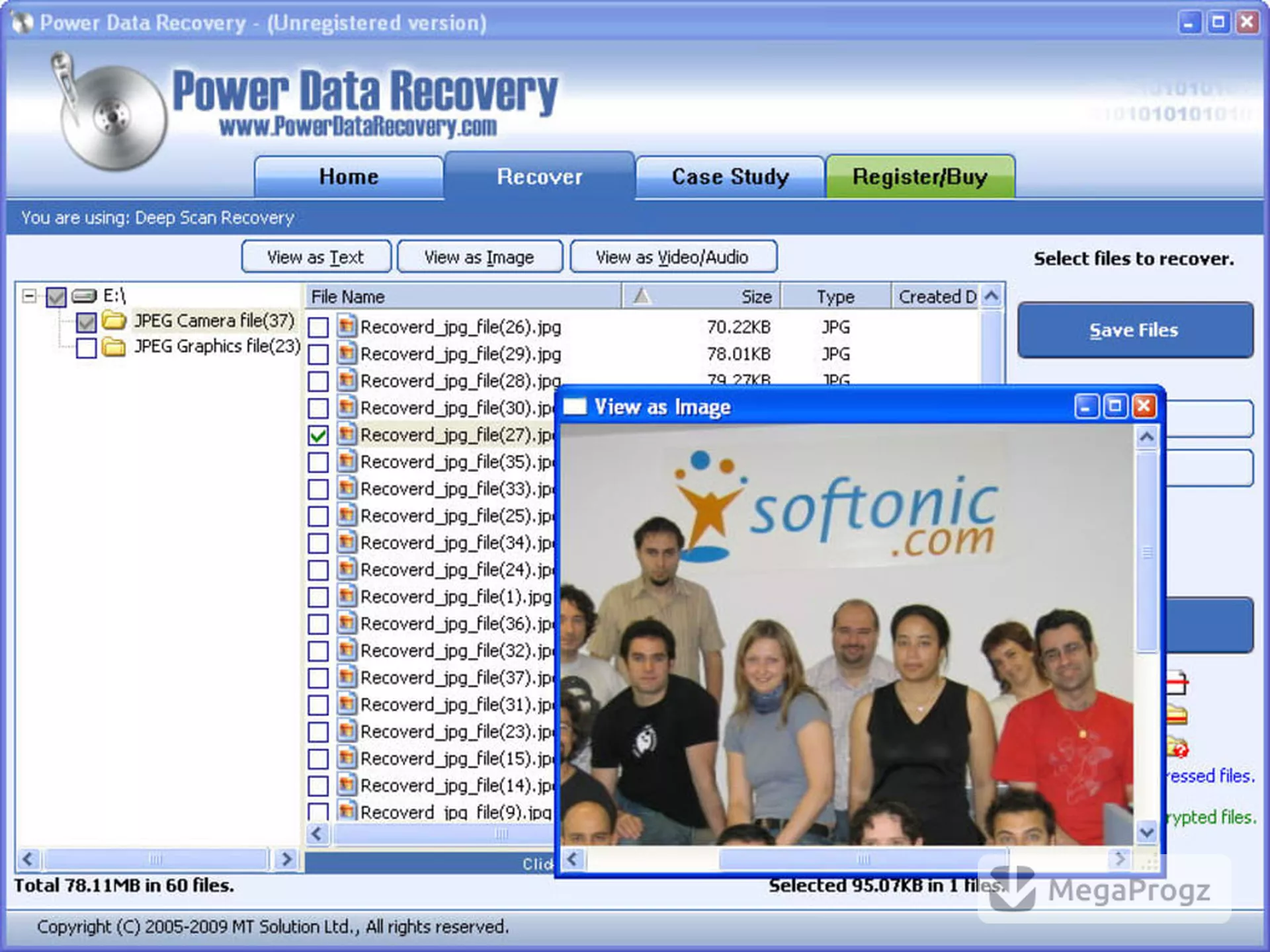Click the View as Video/Audio button
Viewport: 1270px width, 952px height.
pyautogui.click(x=673, y=257)
